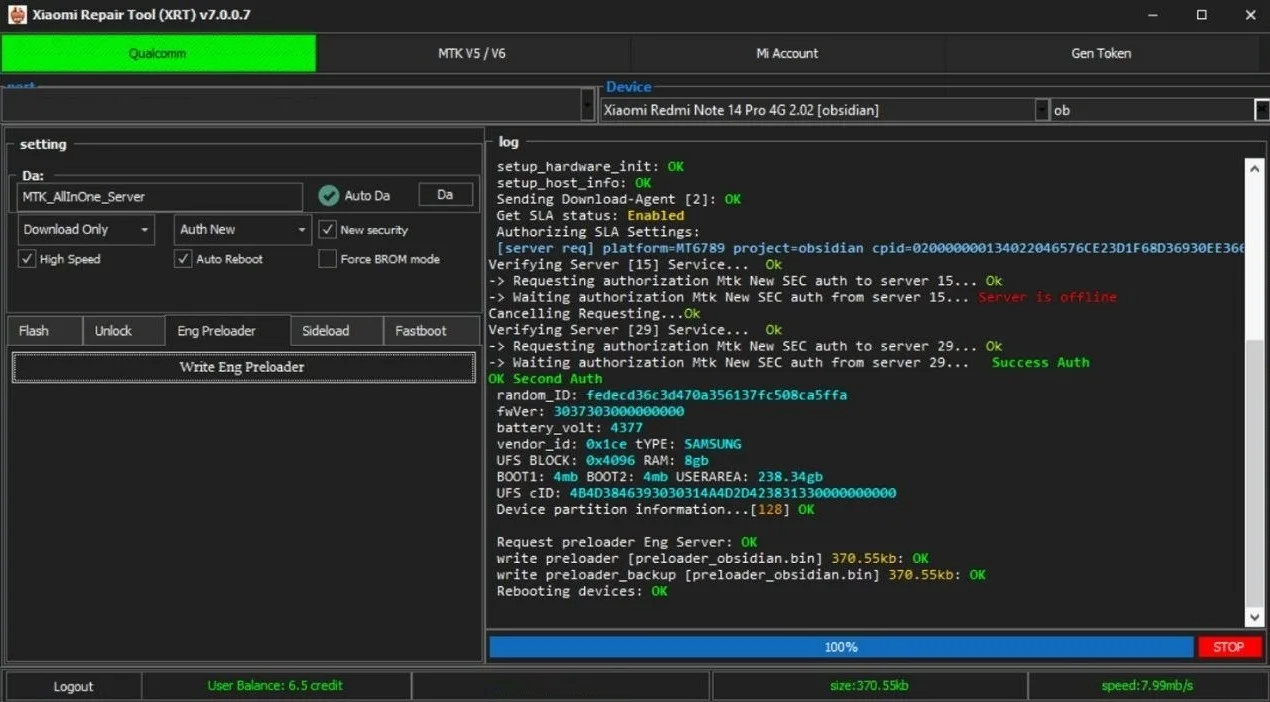Open the Sideload tab
The height and width of the screenshot is (702, 1270).
coord(337,331)
